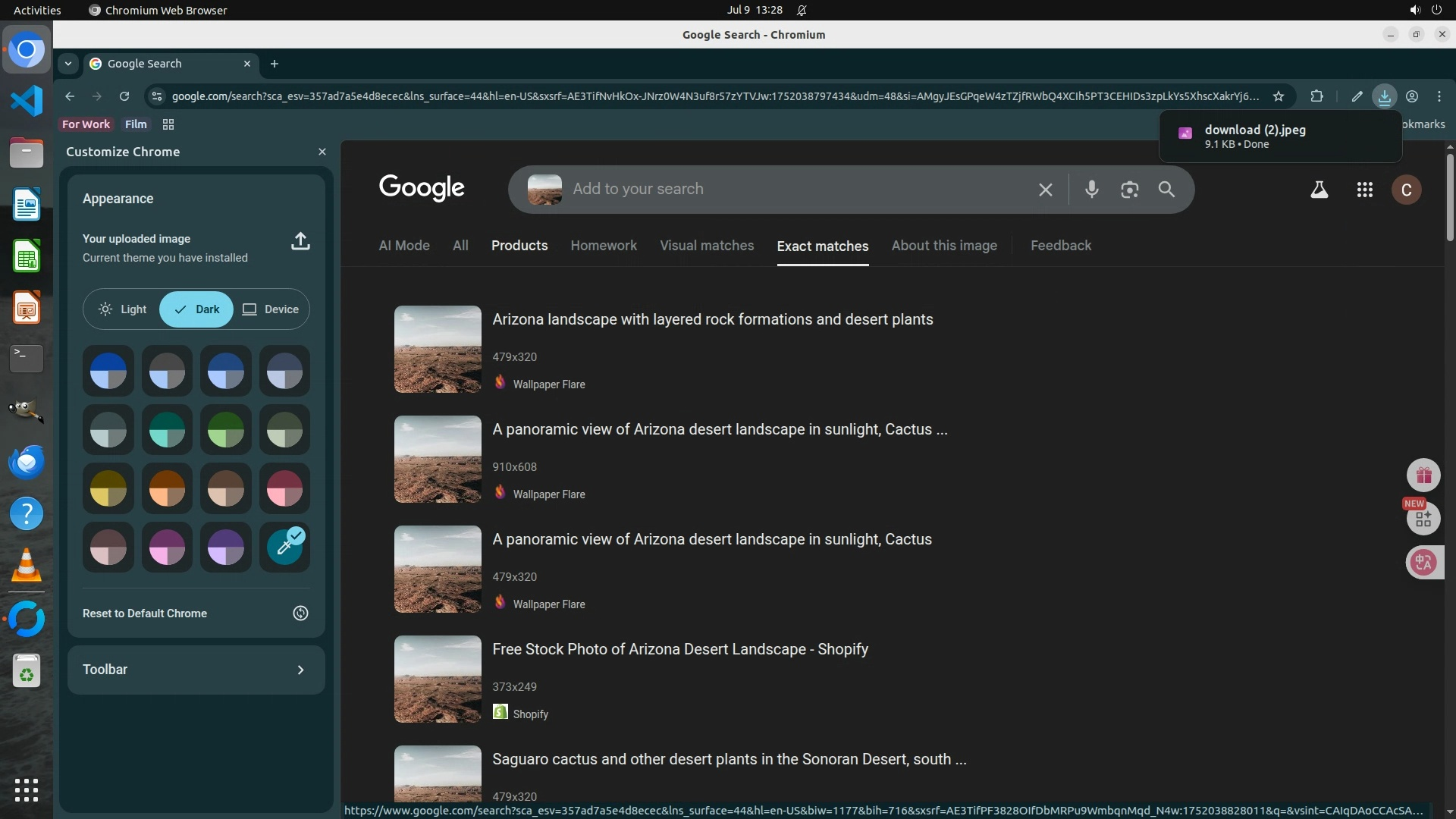Click the voice search microphone icon
The width and height of the screenshot is (1456, 819).
[1091, 190]
